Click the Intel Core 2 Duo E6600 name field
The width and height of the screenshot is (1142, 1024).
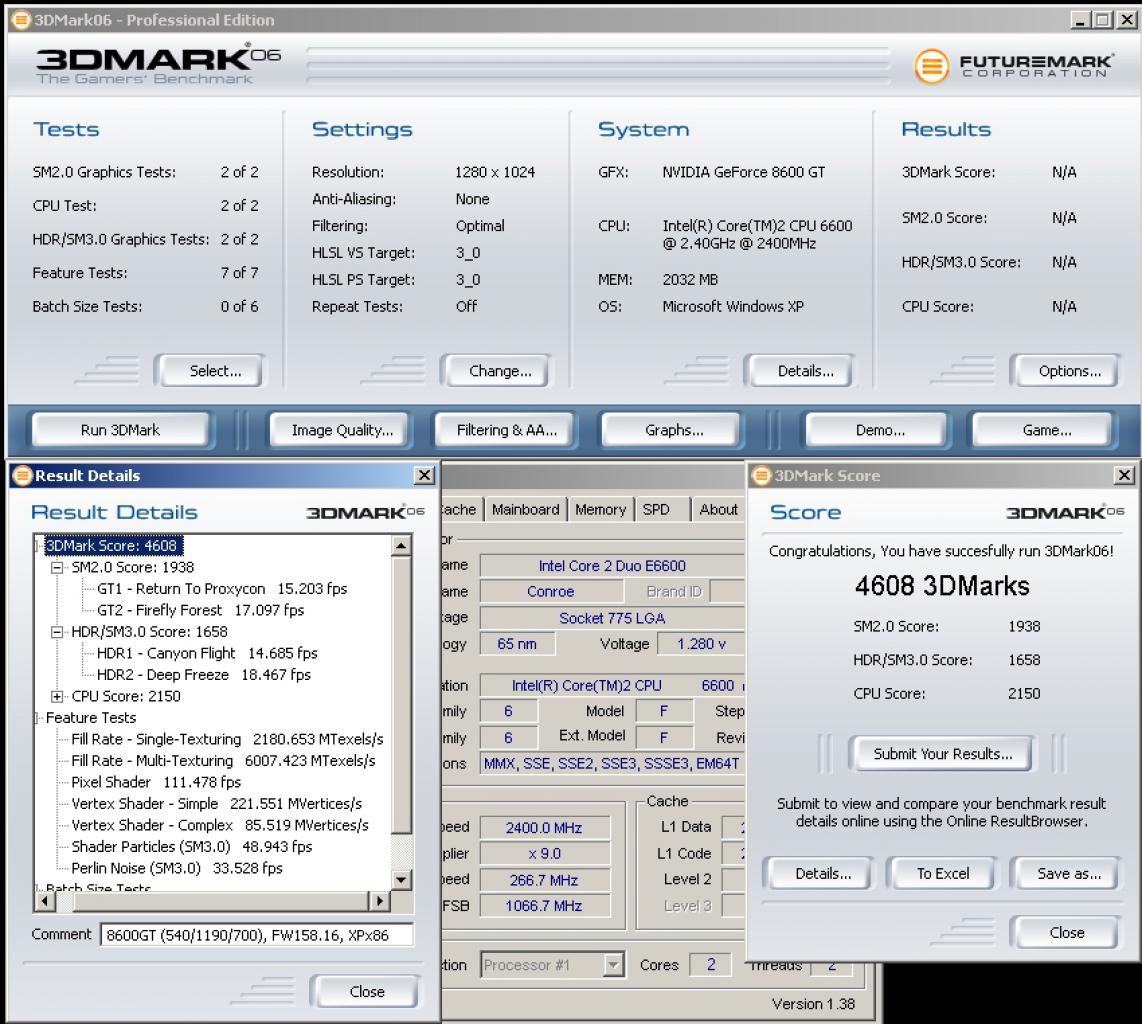[612, 566]
